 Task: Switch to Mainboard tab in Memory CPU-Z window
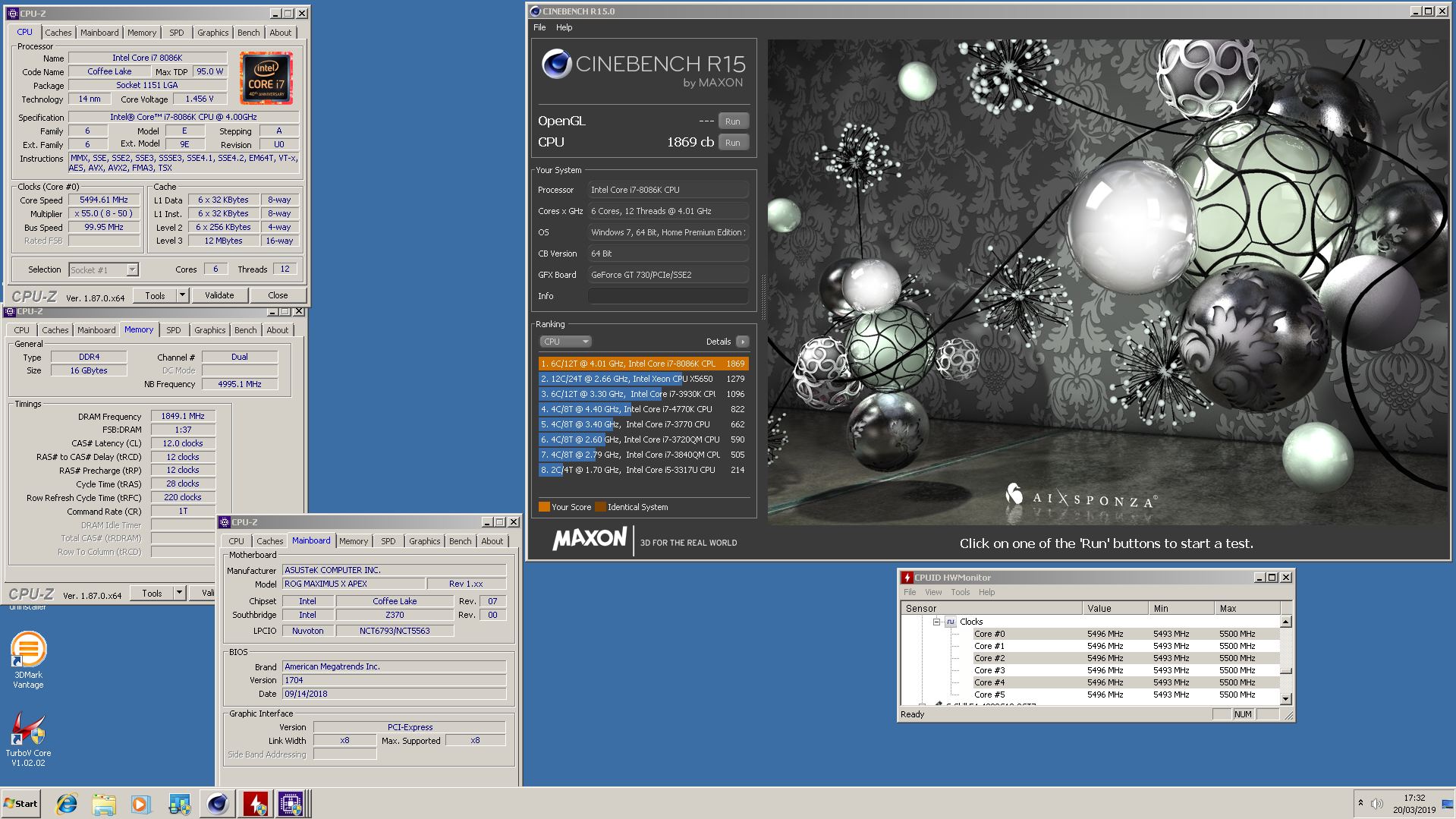point(96,330)
